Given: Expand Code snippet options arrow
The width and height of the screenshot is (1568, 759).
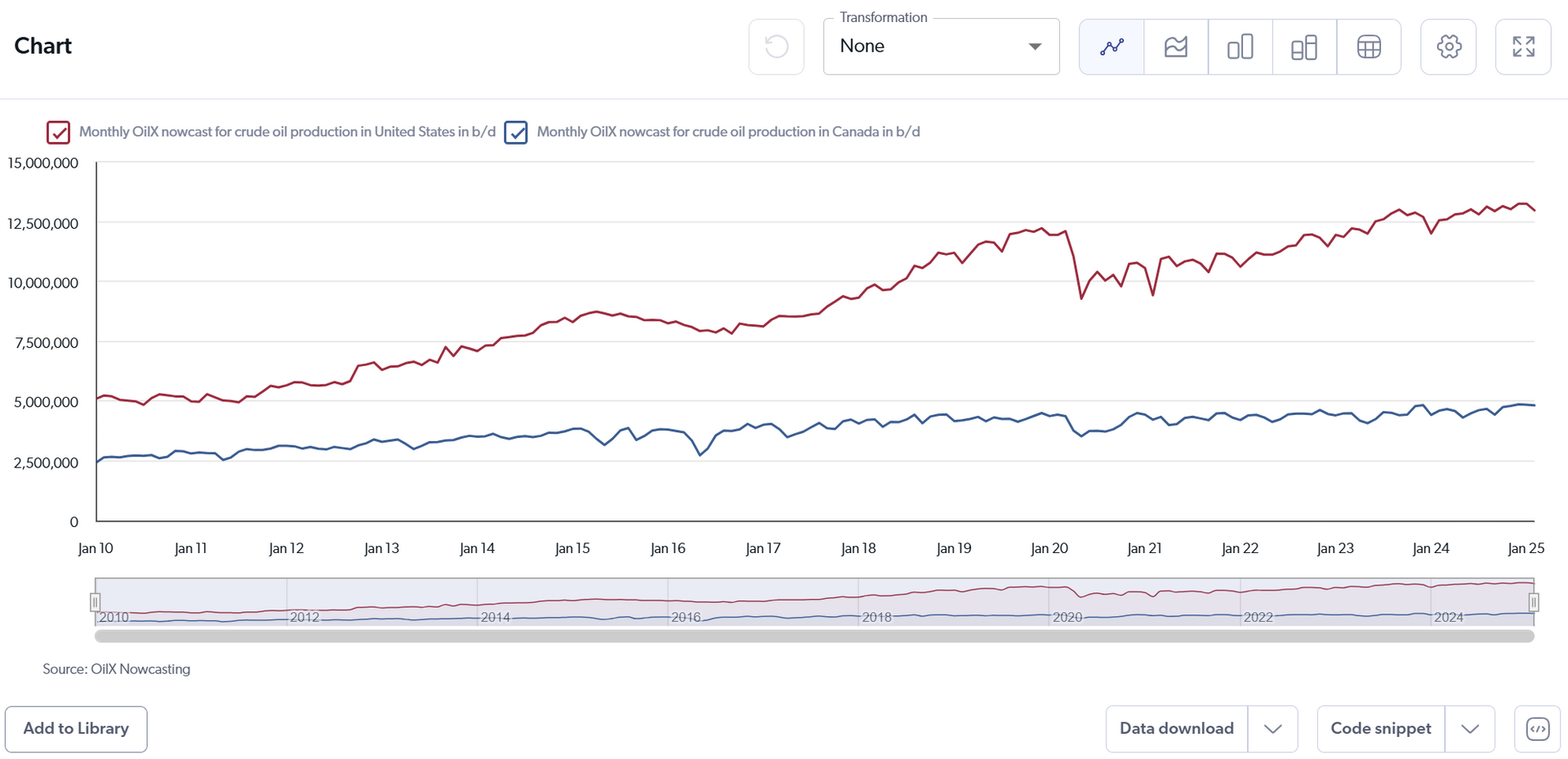Looking at the screenshot, I should pos(1470,729).
